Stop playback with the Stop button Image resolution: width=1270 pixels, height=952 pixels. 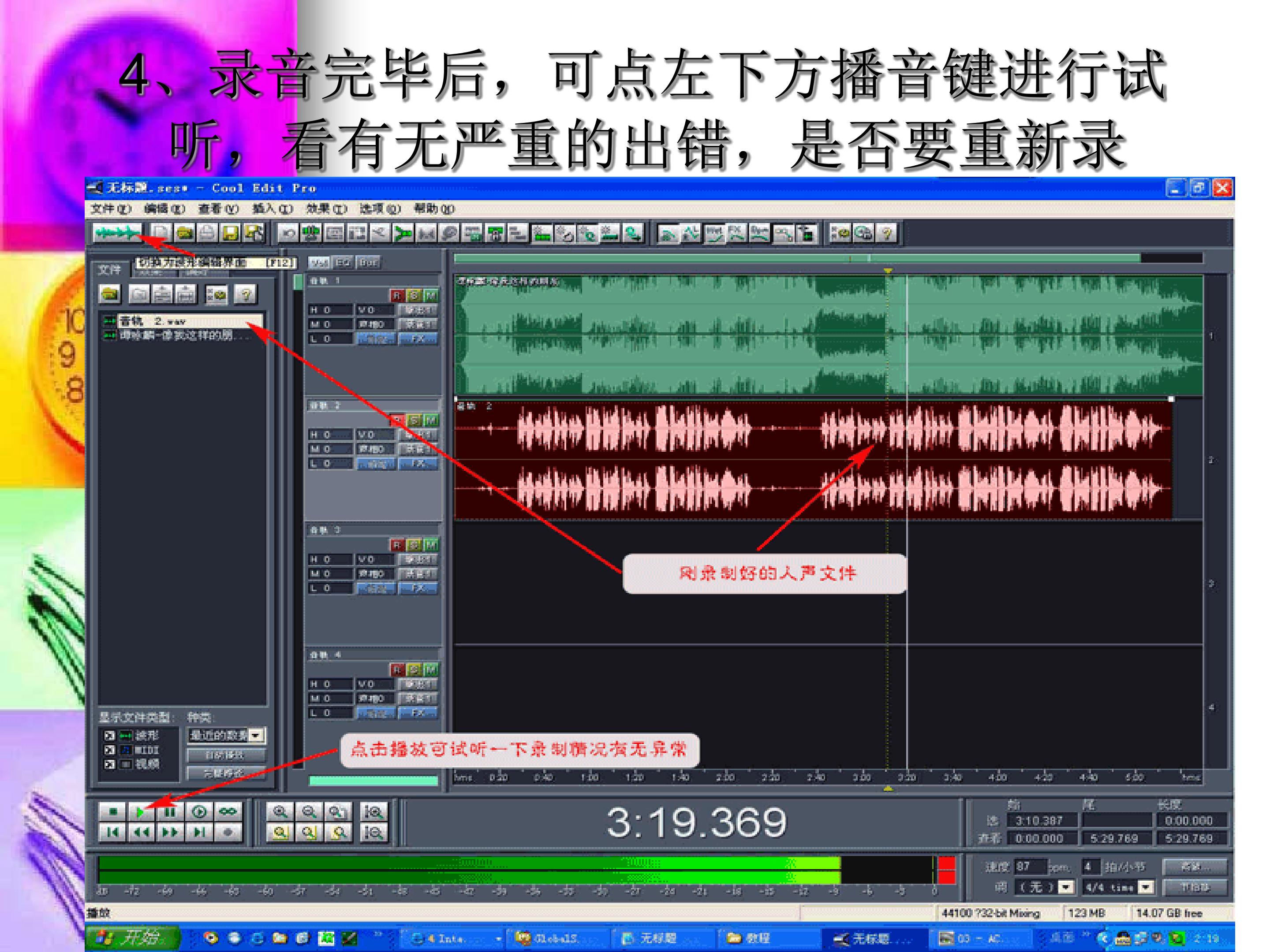coord(112,811)
